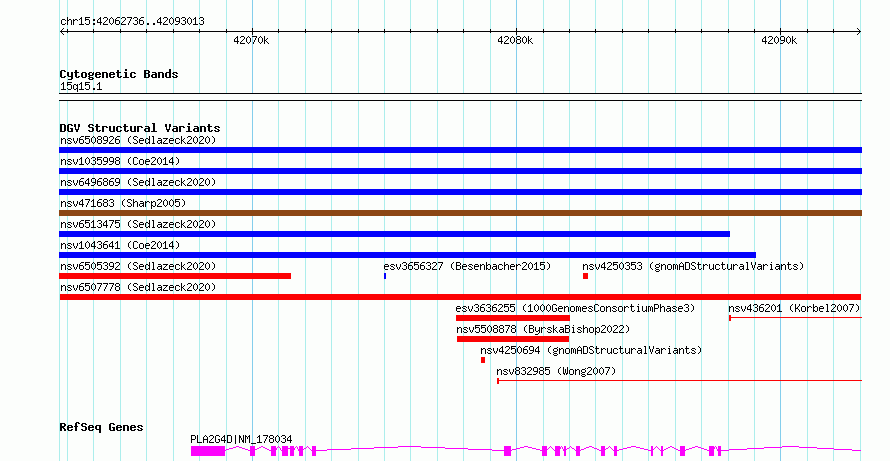
Task: Open variant nsv6507778 (Sedlazeck2020) label
Action: [x=138, y=287]
